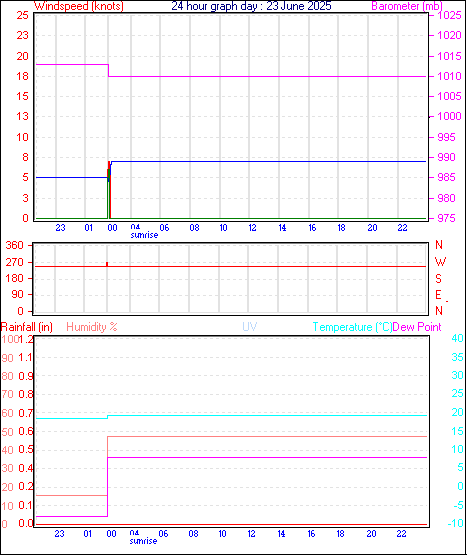Click the "UV" legend label
Screen dimensions: 467x559
[250, 327]
